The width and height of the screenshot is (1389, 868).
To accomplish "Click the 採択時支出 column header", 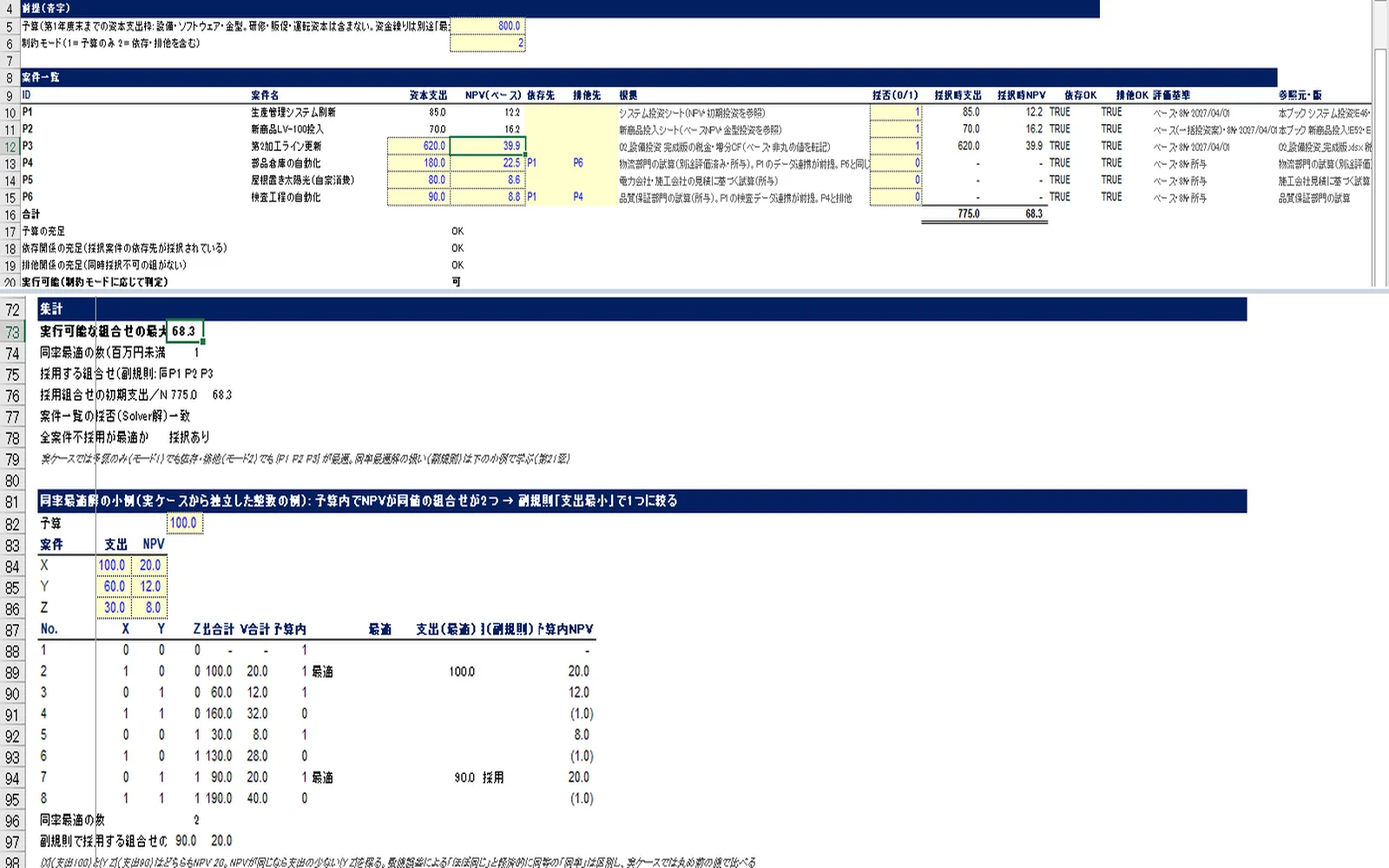I will click(x=958, y=95).
